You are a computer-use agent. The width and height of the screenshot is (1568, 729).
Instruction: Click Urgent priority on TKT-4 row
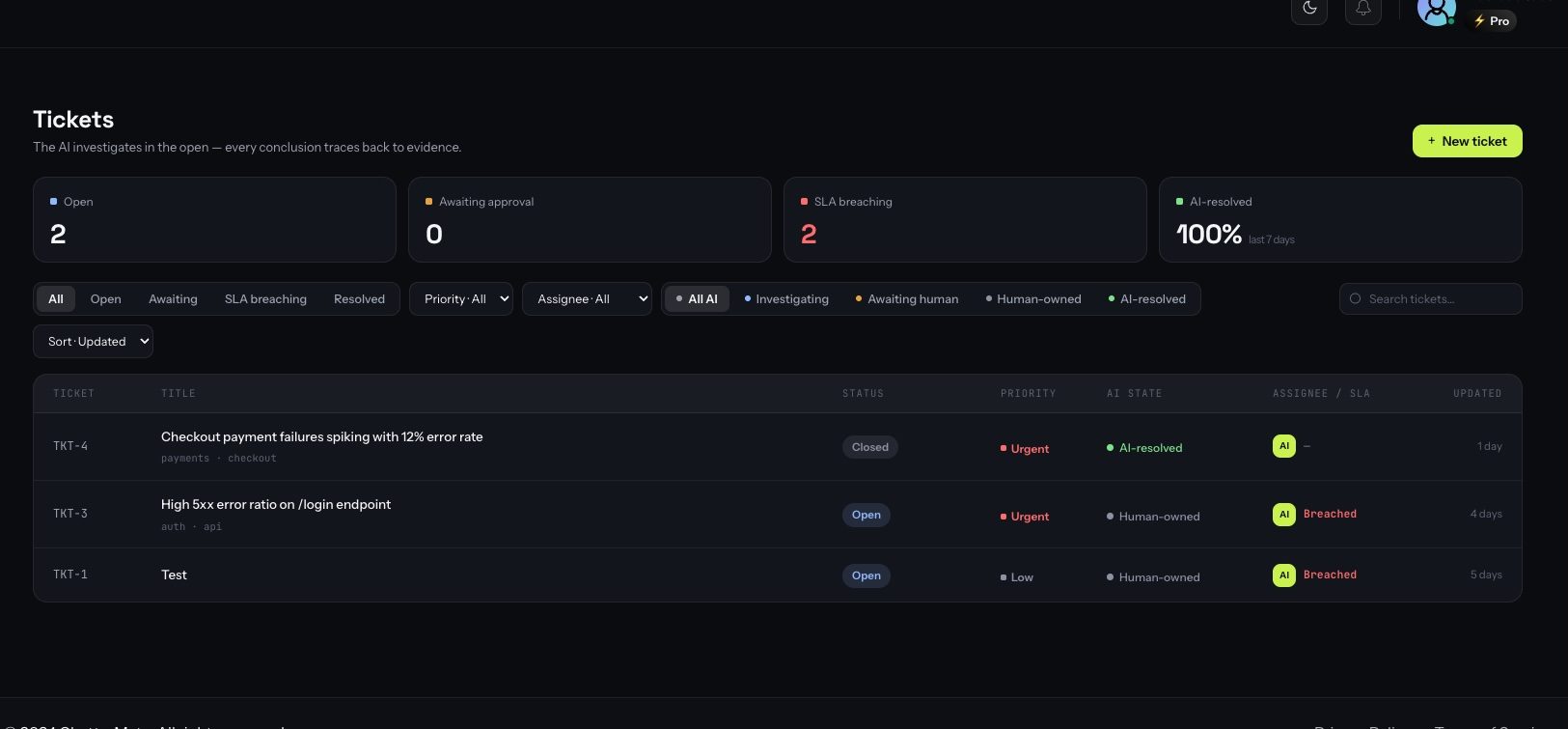pos(1025,449)
